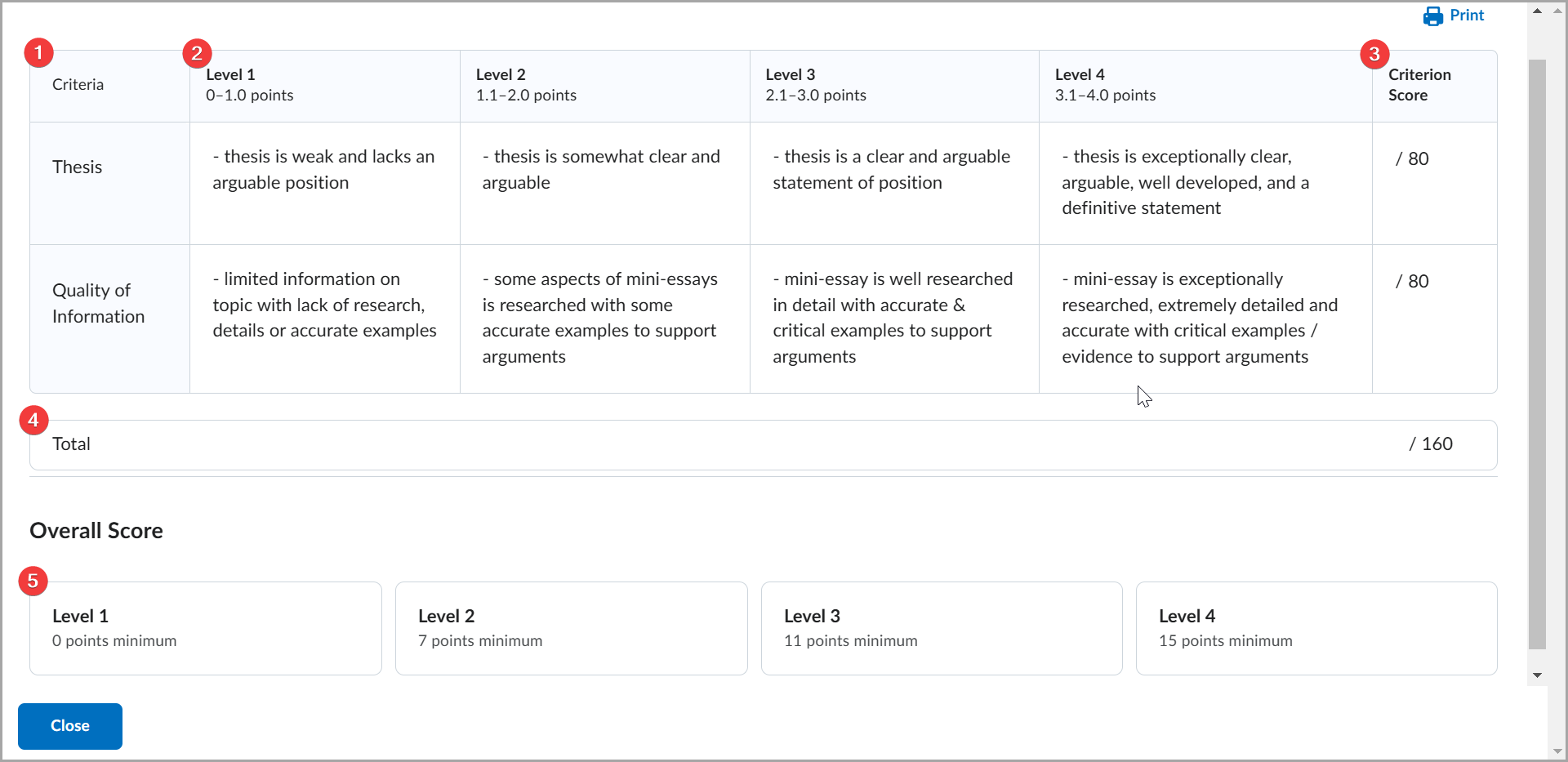Click the Print link
Image resolution: width=1568 pixels, height=762 pixels.
coord(1454,16)
